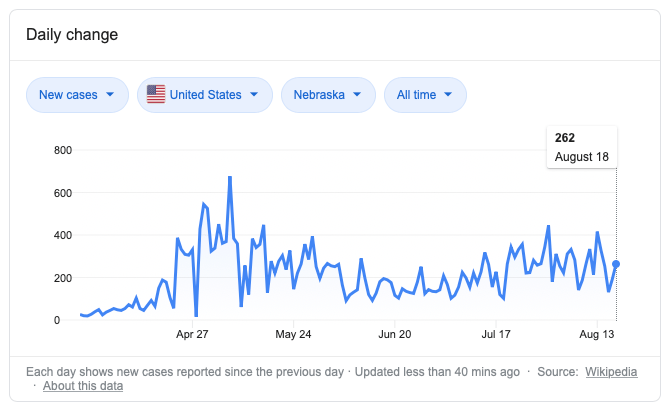Click the United States dropdown arrow
This screenshot has height=410, width=668.
click(254, 95)
